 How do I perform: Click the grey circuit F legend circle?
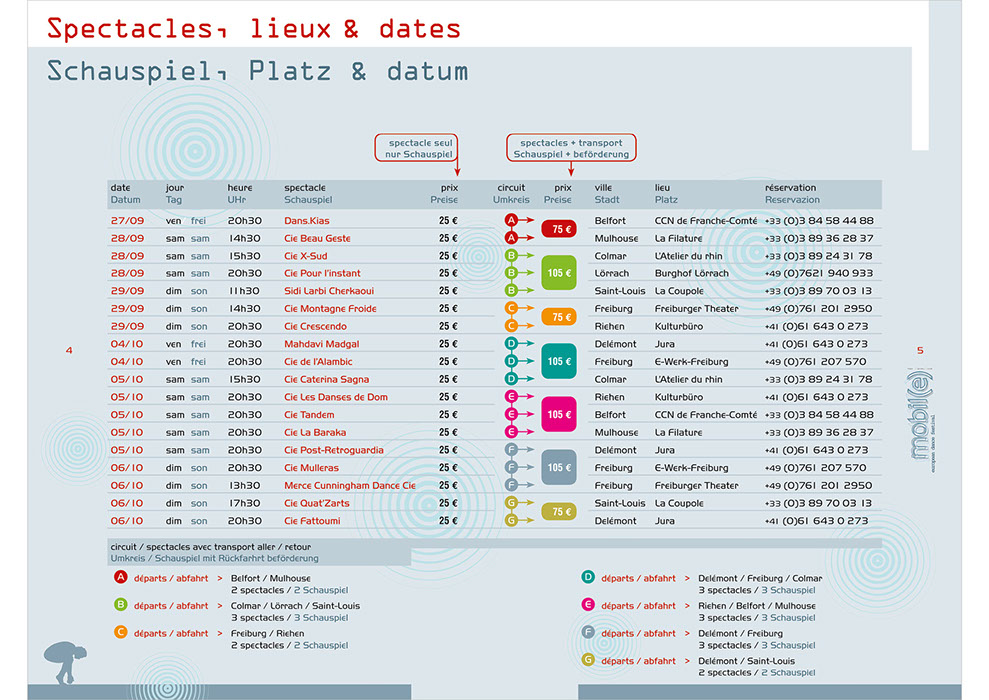tap(588, 633)
